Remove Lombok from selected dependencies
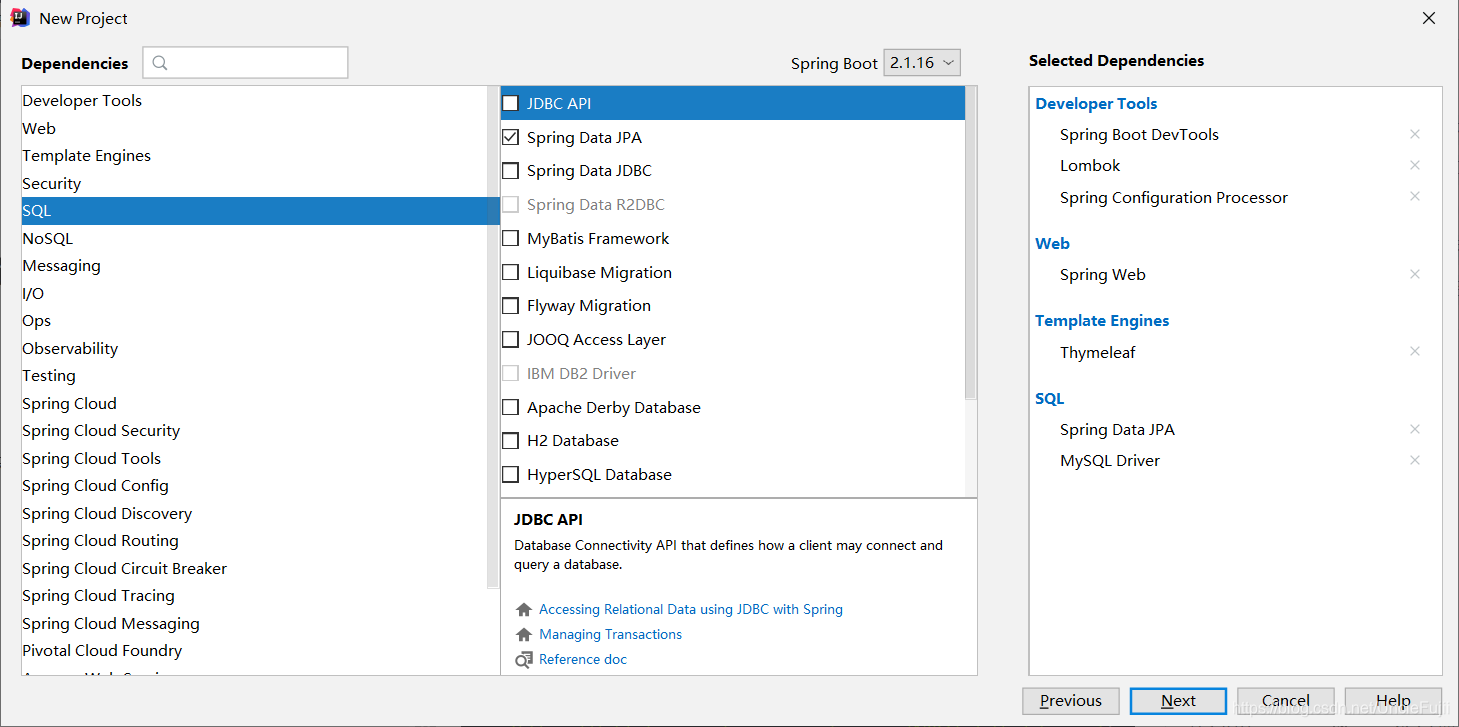The image size is (1459, 727). click(x=1414, y=165)
